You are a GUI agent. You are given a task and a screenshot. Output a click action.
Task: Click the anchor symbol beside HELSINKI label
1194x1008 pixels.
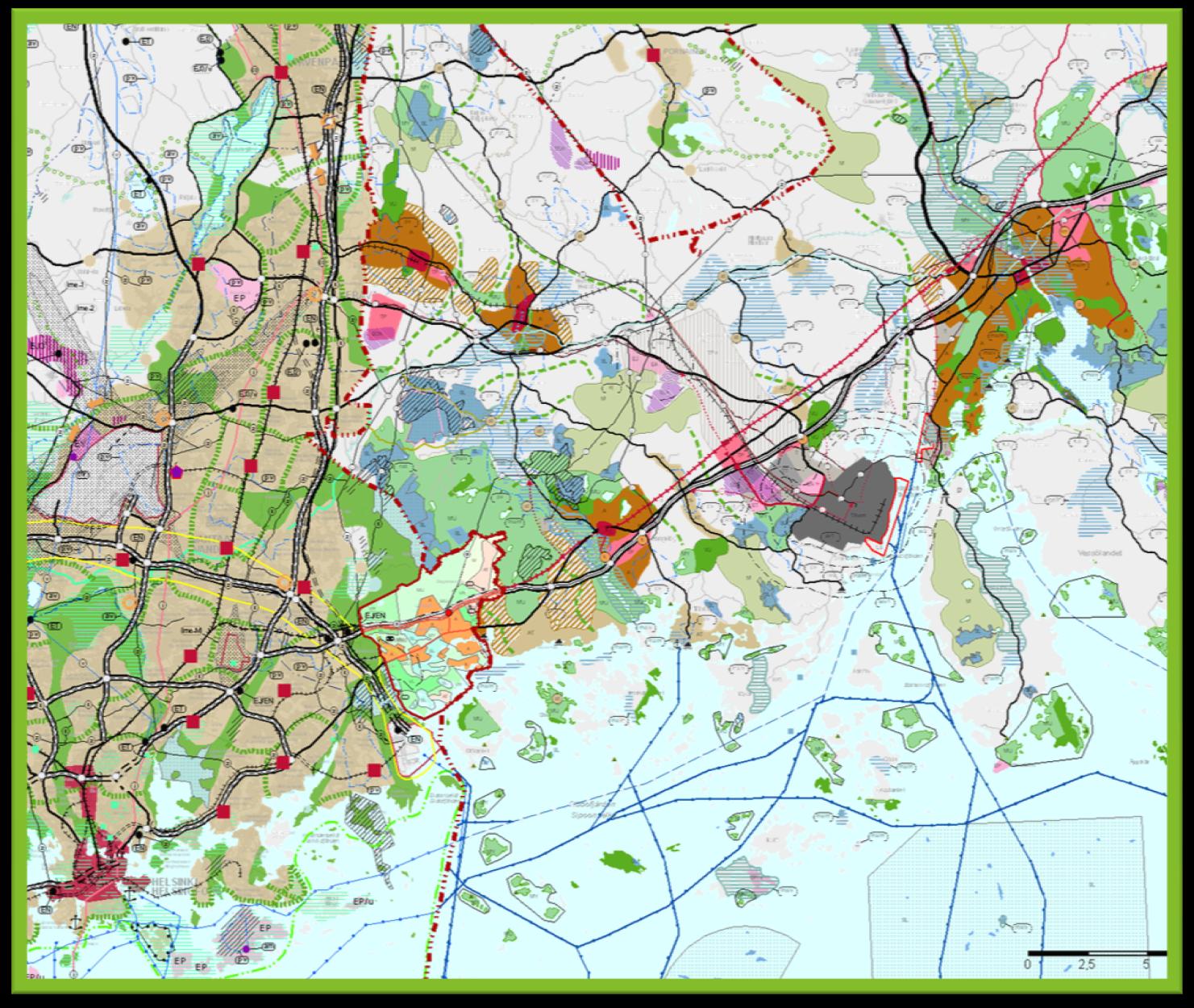click(x=131, y=893)
